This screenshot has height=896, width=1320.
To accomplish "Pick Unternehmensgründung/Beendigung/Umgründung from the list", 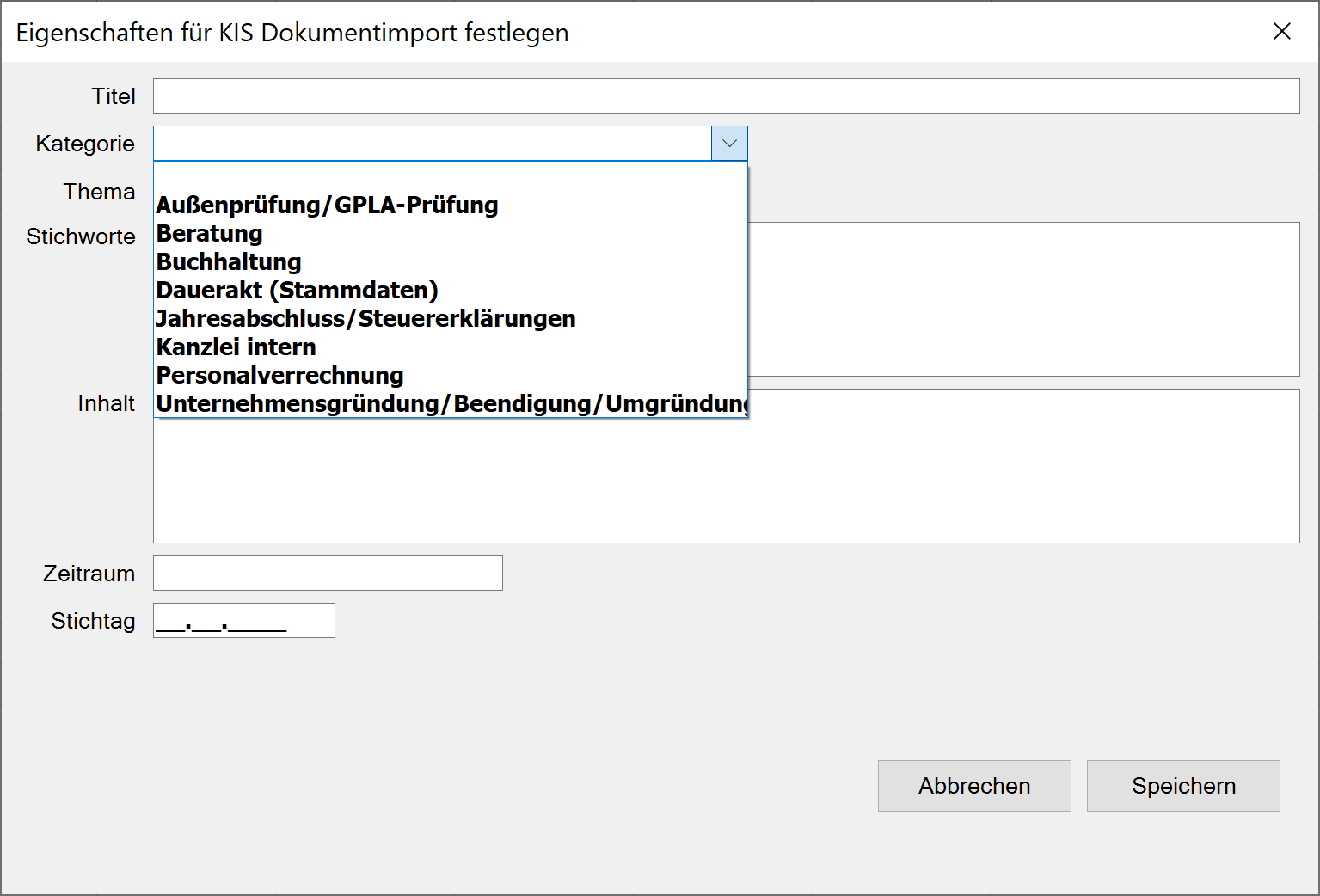I will point(447,402).
